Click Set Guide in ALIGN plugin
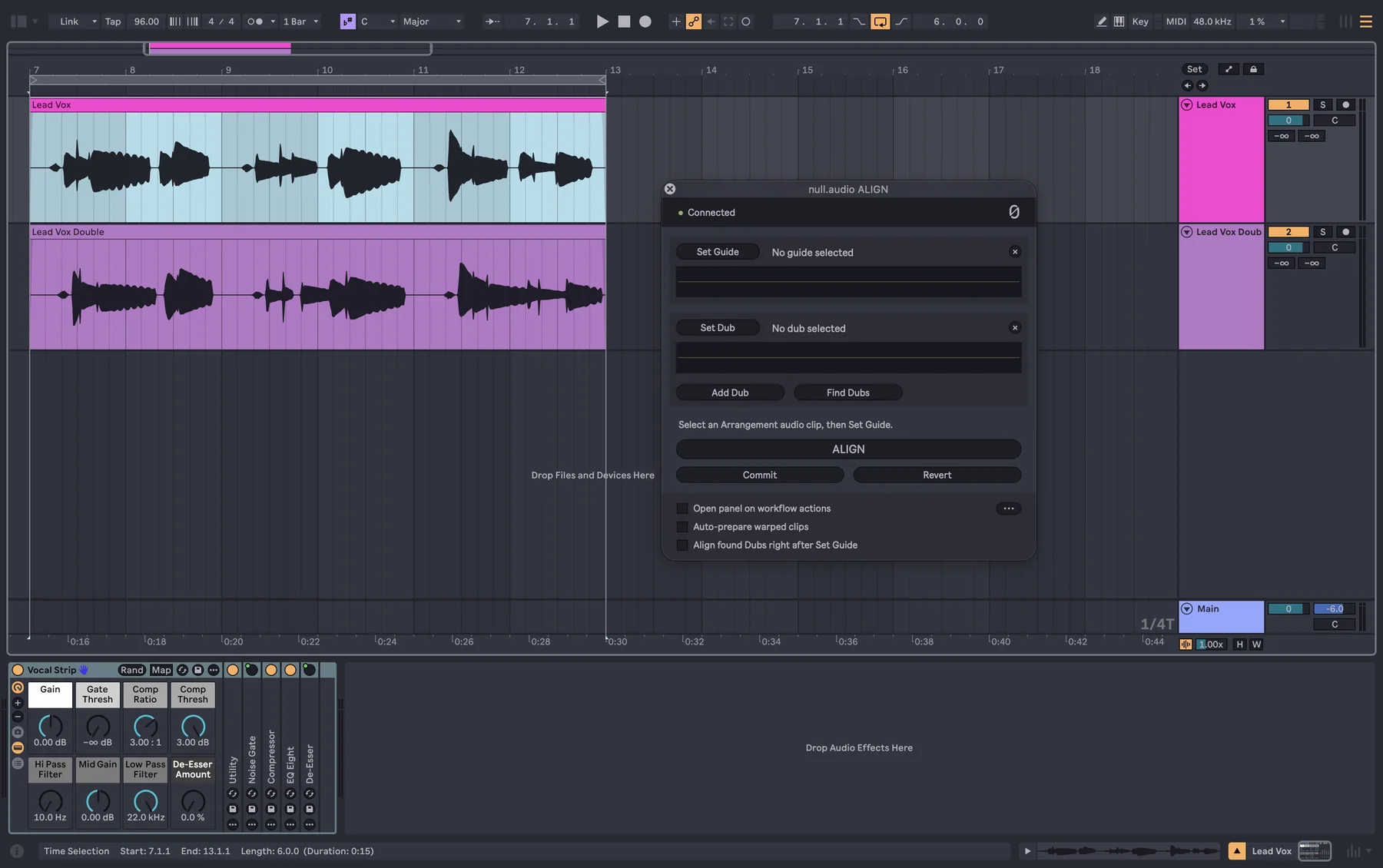The image size is (1383, 868). [x=718, y=252]
